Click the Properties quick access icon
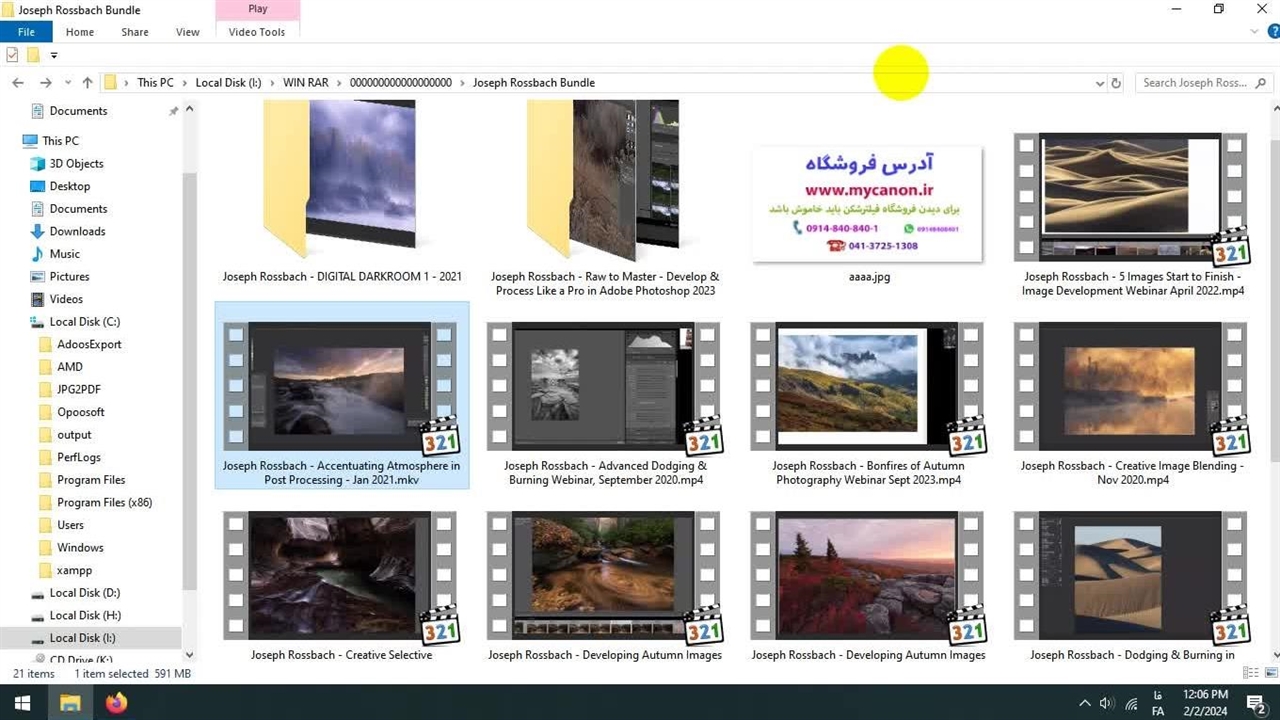 [x=12, y=55]
